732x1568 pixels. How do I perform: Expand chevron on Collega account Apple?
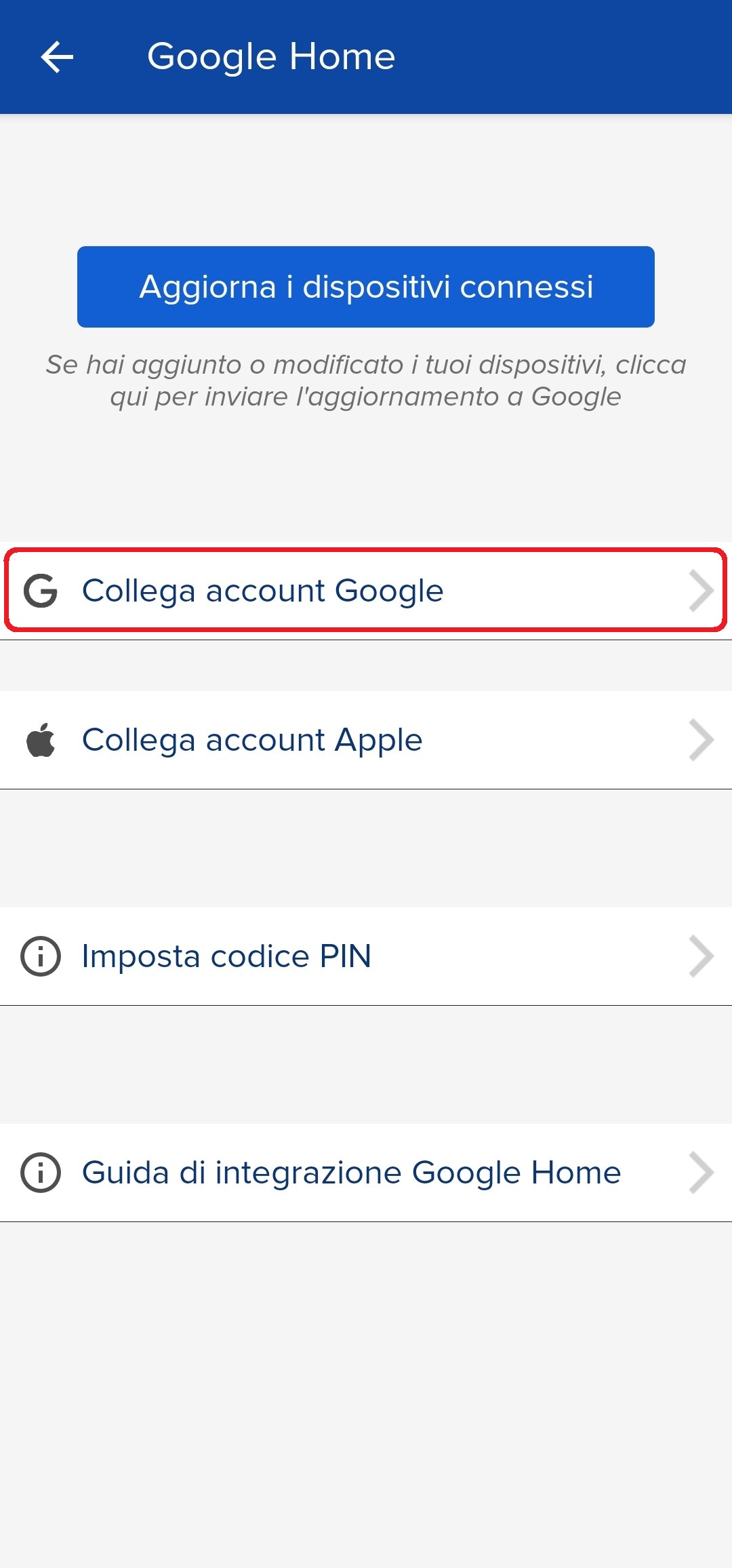[x=701, y=740]
